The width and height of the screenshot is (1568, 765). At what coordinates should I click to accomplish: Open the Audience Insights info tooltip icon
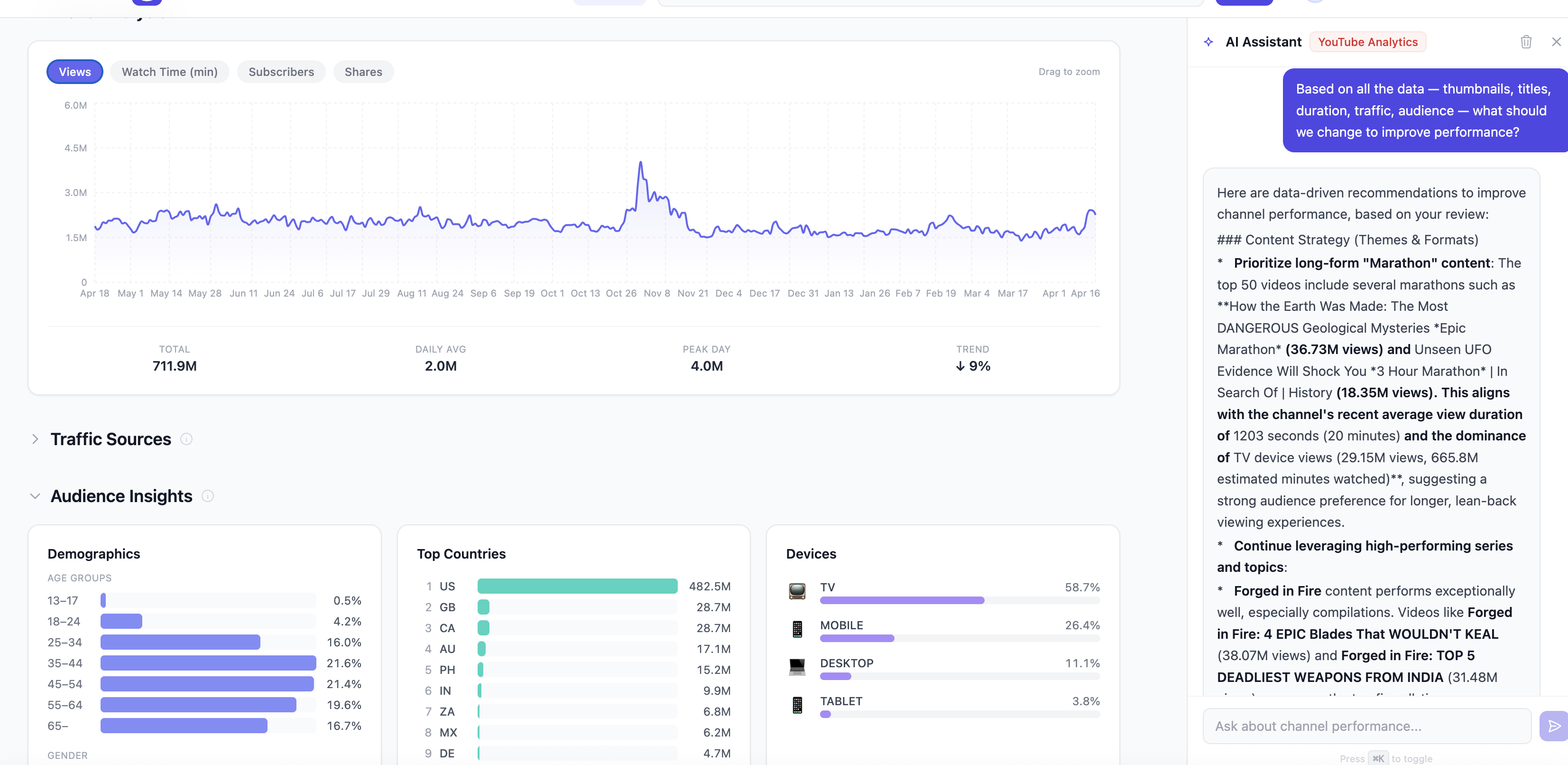point(208,496)
